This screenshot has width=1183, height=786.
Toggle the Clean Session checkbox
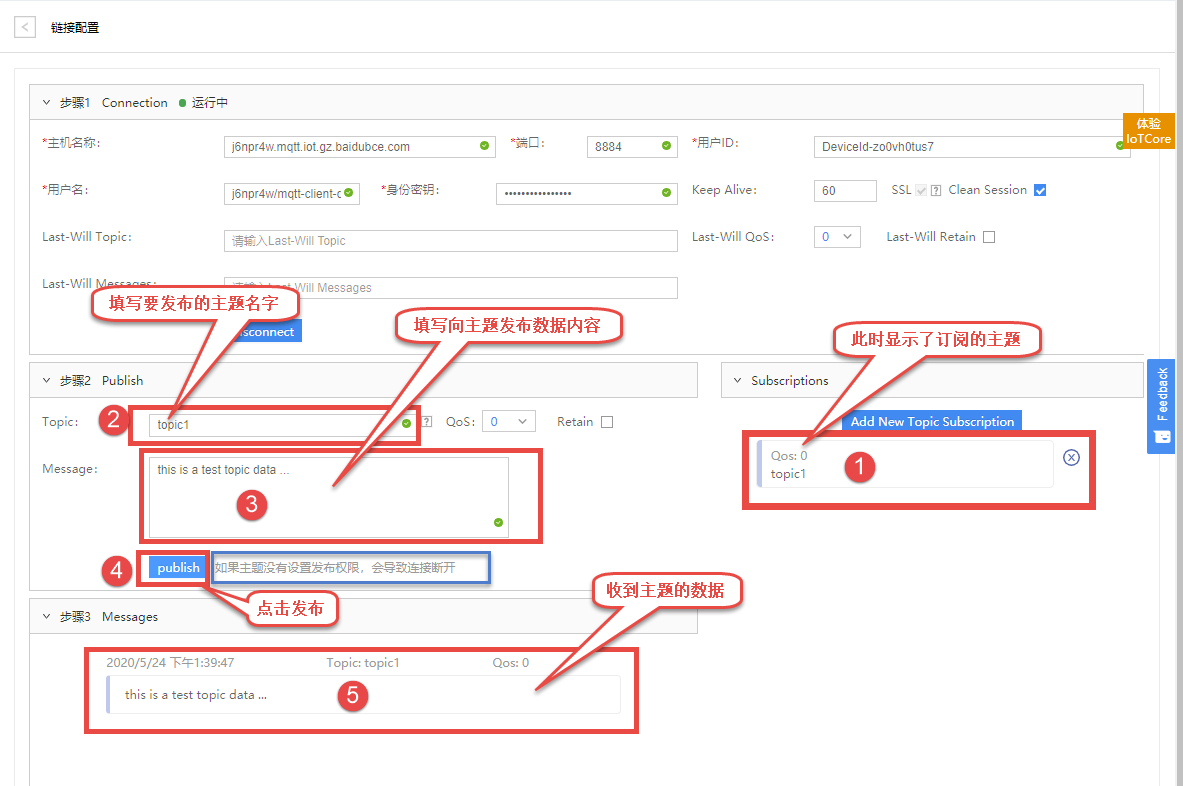(1040, 190)
